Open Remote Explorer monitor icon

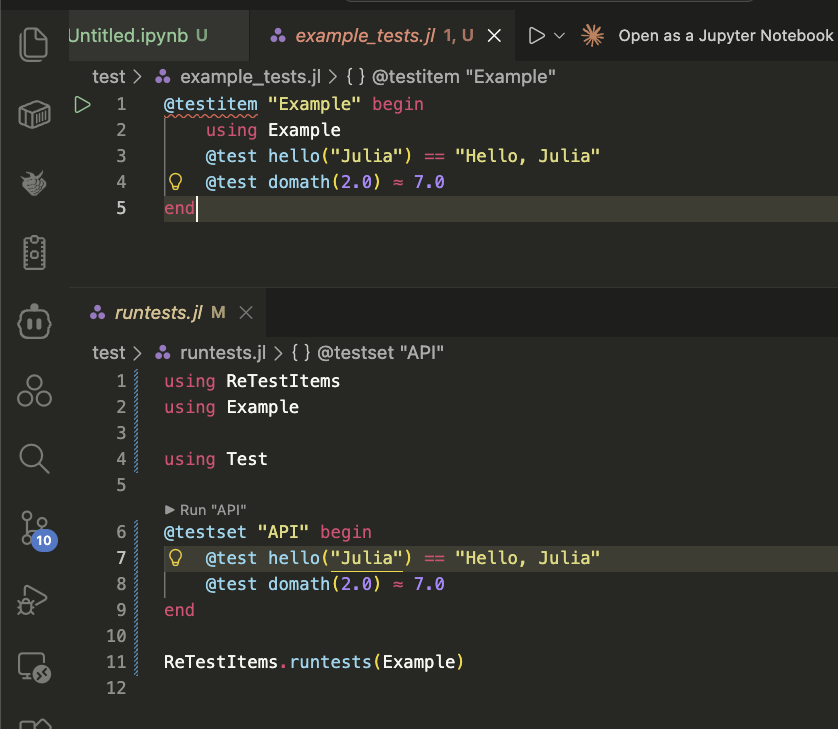(x=34, y=667)
